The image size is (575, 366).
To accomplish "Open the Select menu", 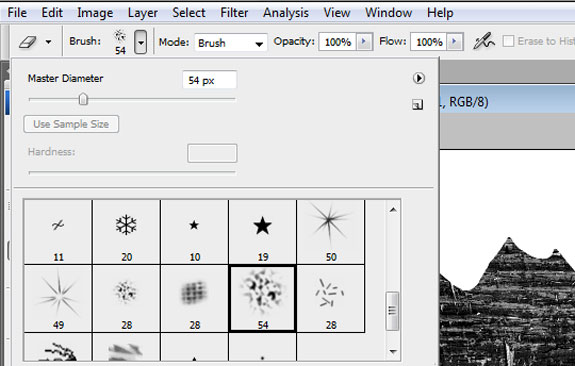I will tap(189, 13).
